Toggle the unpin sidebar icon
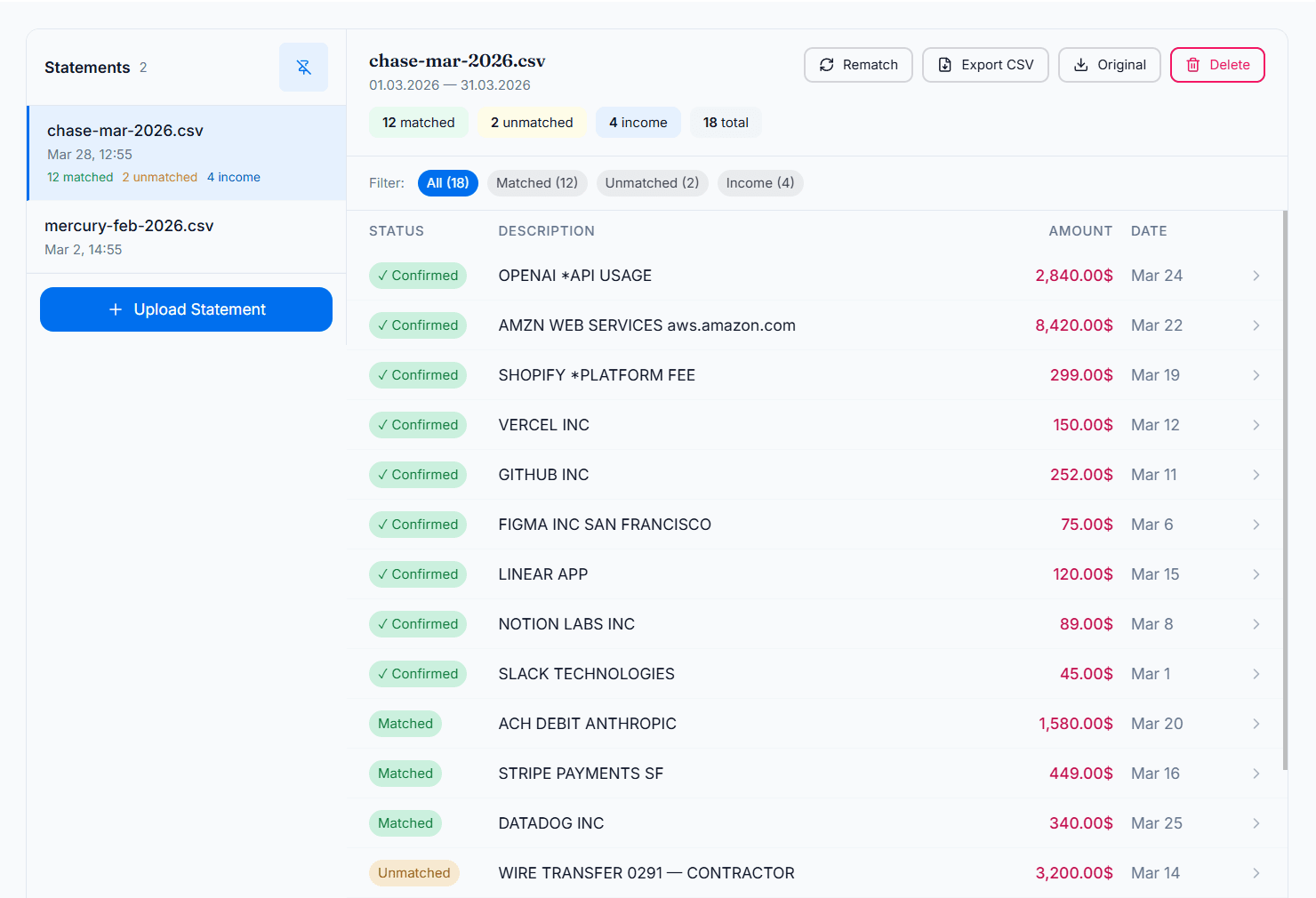This screenshot has height=898, width=1316. (303, 68)
